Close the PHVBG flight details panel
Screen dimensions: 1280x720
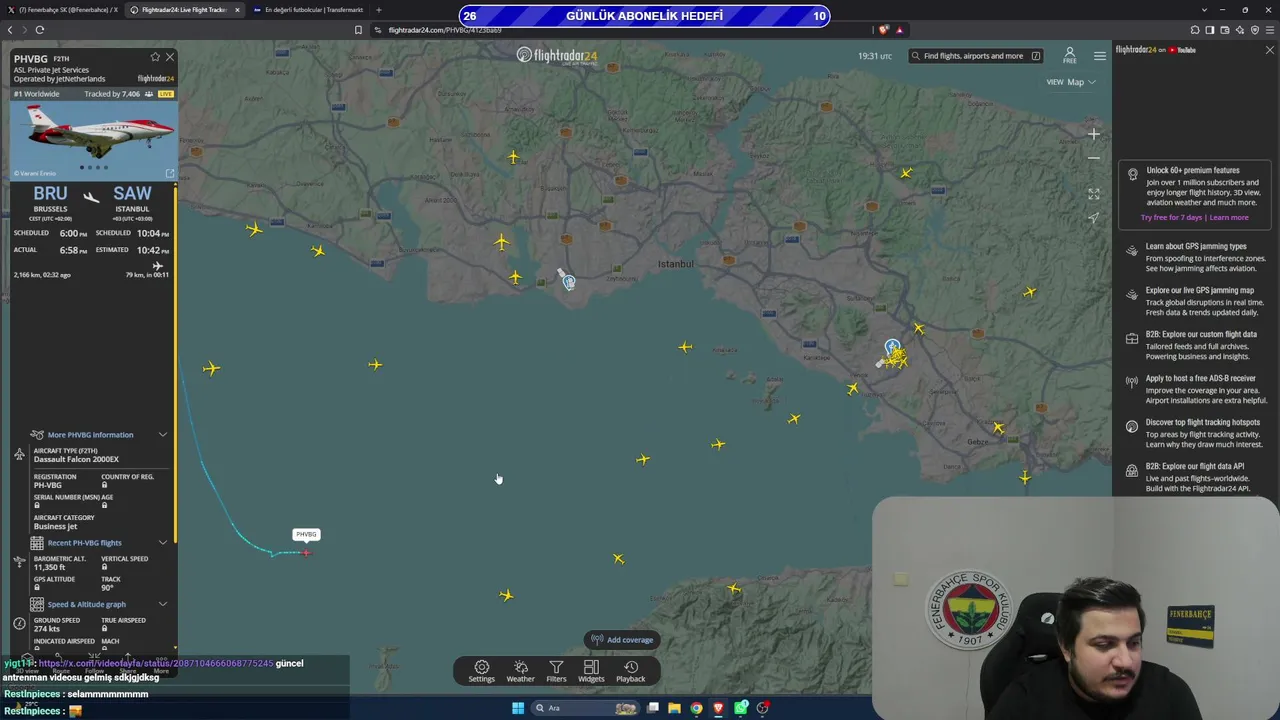[170, 57]
